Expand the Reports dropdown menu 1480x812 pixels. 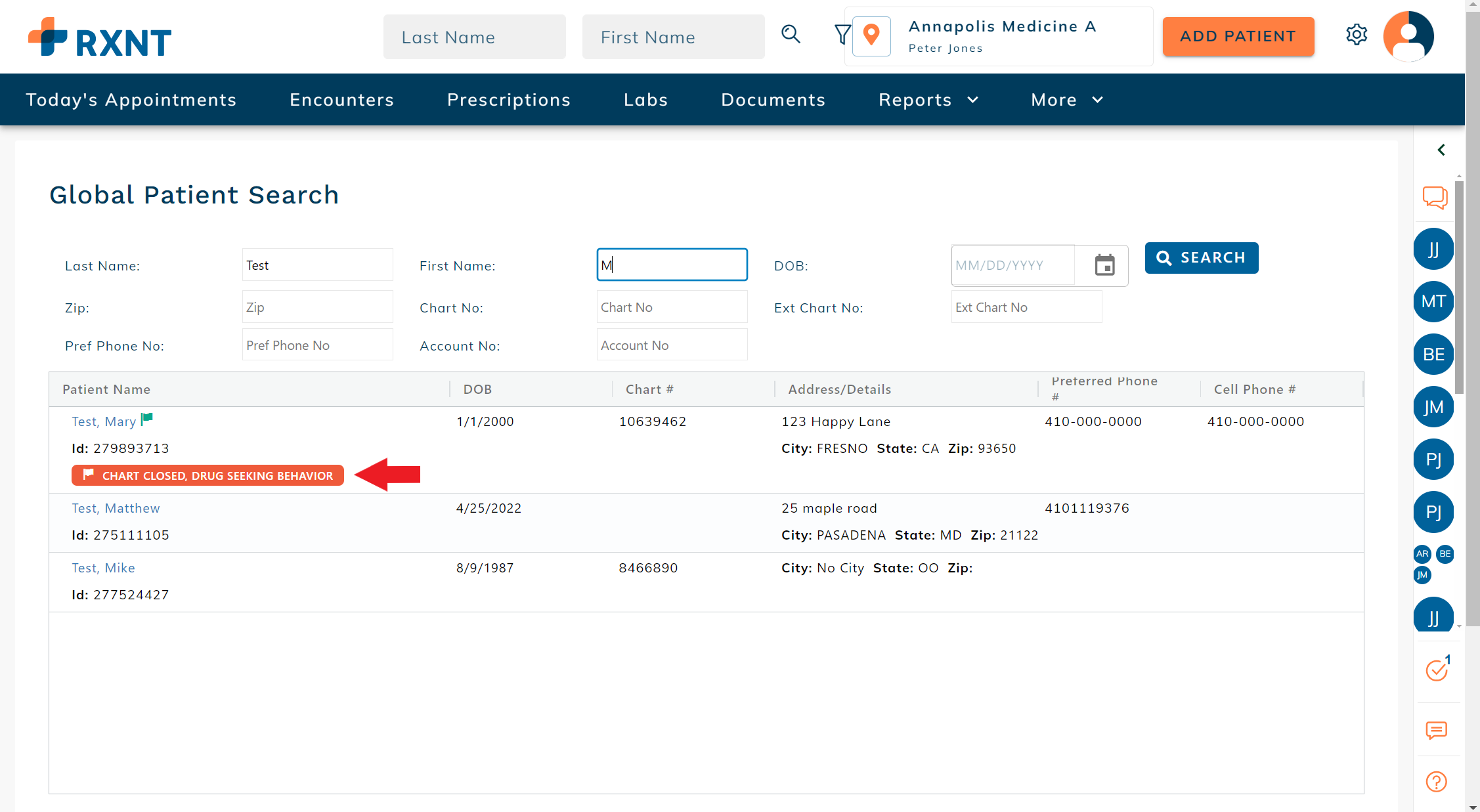[x=928, y=100]
